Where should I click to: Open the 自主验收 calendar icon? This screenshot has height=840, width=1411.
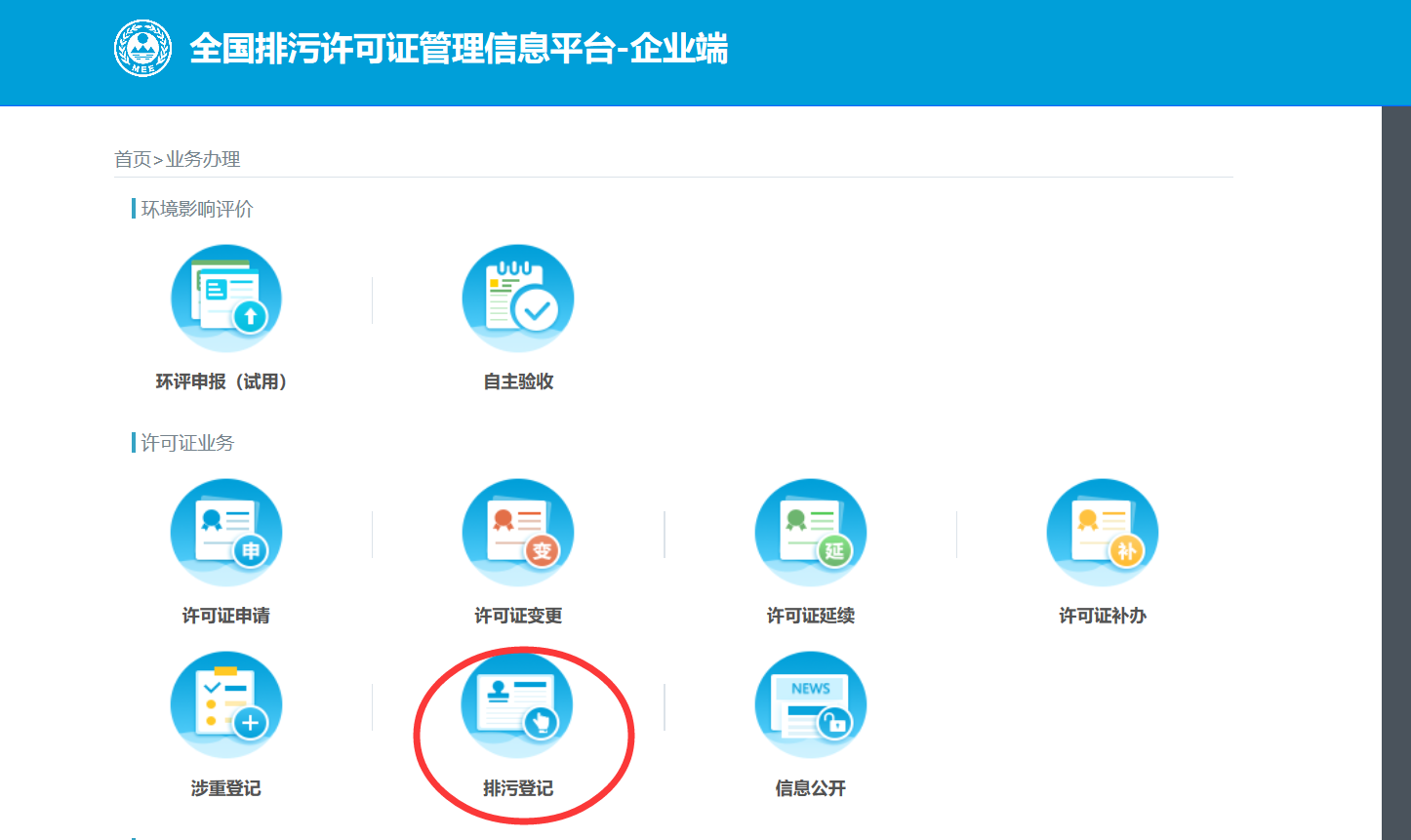click(518, 299)
